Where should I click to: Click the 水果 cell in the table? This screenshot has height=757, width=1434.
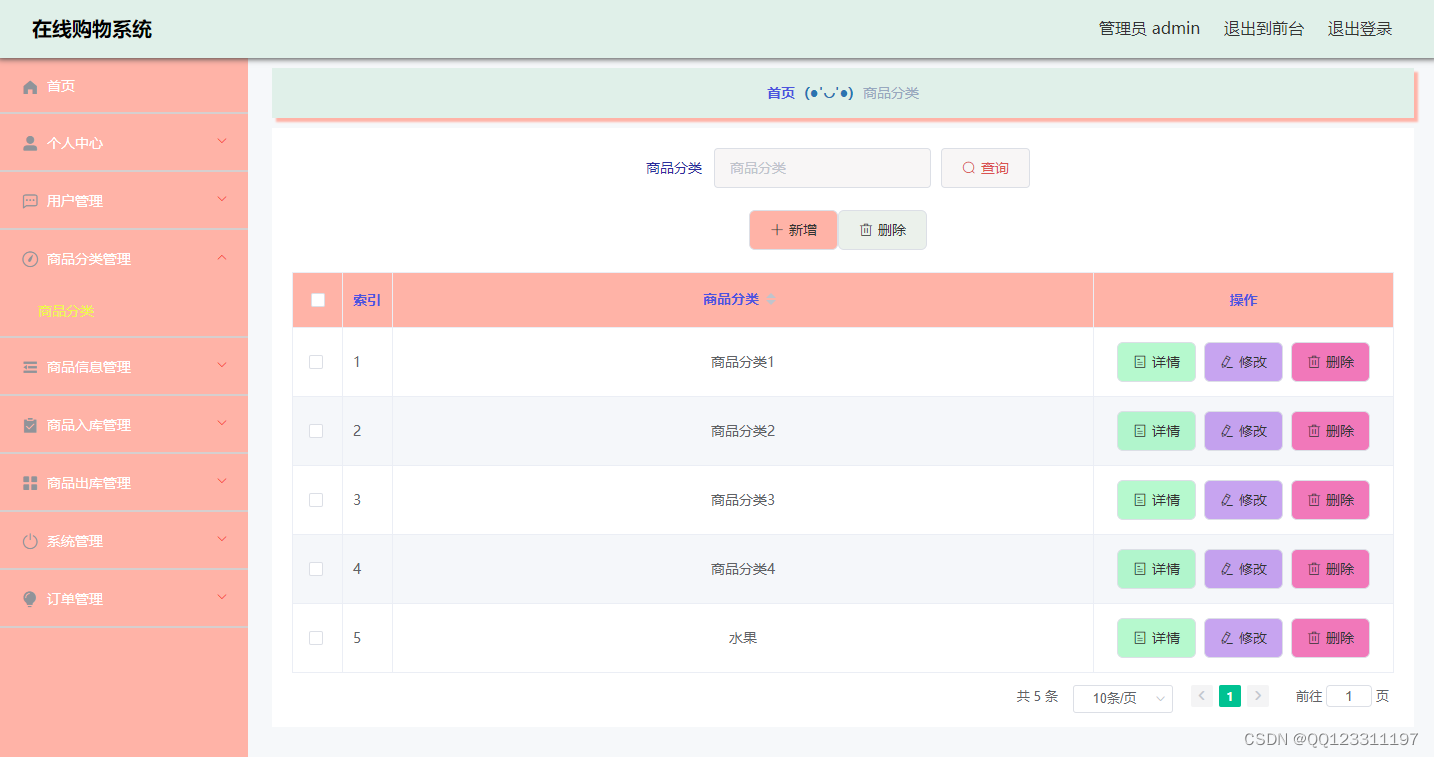tap(743, 638)
